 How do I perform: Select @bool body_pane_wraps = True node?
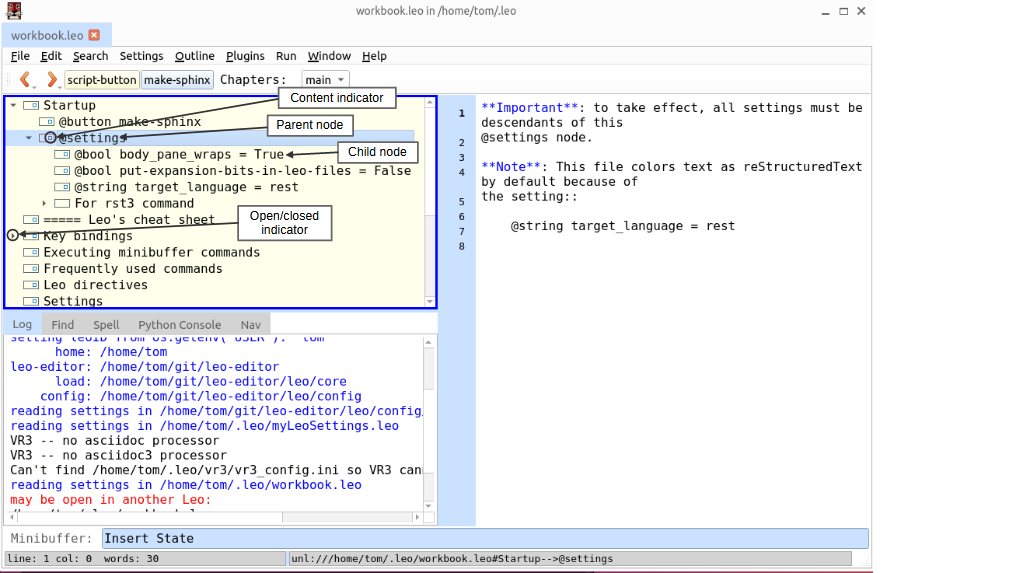[179, 155]
